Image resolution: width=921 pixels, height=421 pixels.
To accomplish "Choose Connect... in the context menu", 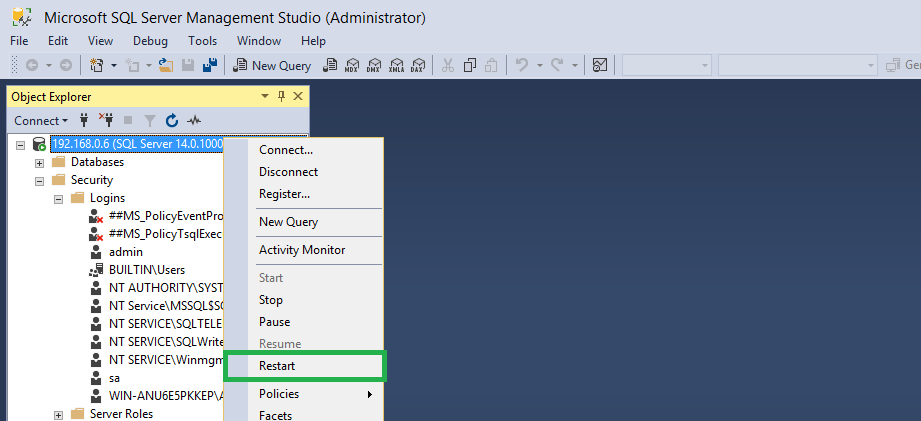I will tap(304, 150).
